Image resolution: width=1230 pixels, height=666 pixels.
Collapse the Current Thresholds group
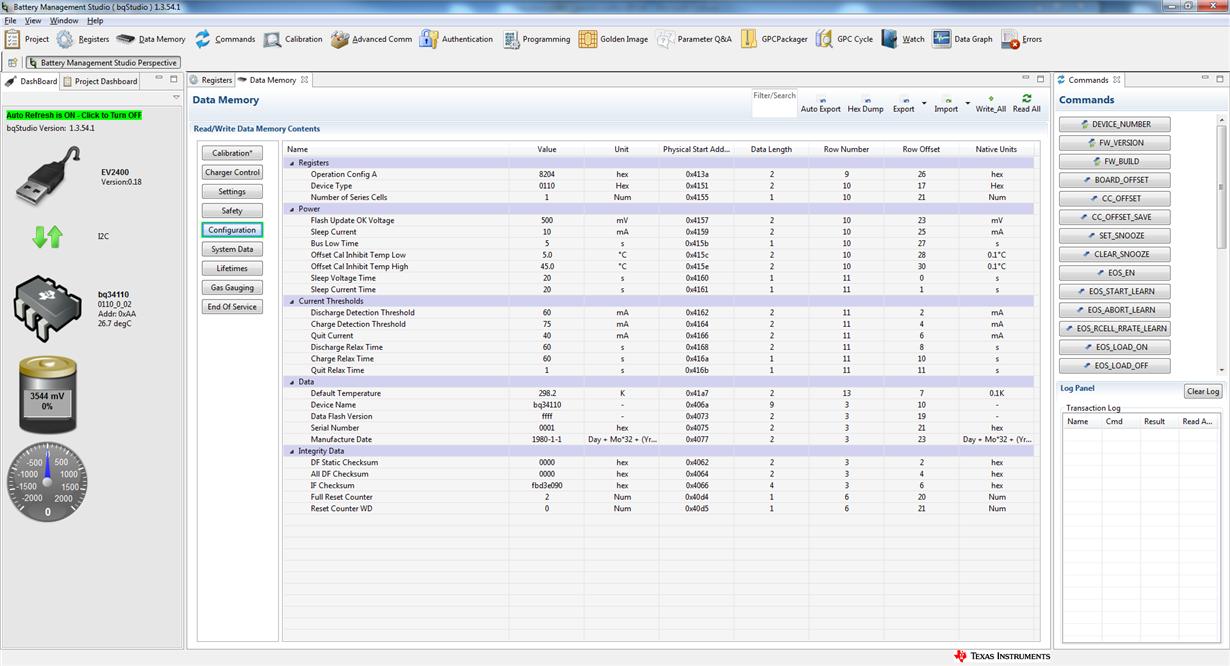pyautogui.click(x=293, y=301)
